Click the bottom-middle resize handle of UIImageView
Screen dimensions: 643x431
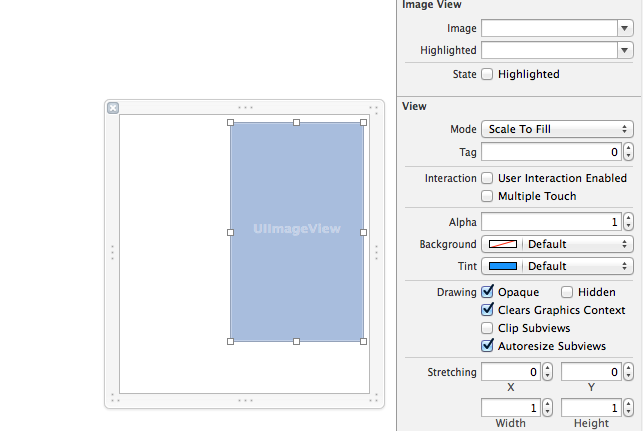[296, 341]
